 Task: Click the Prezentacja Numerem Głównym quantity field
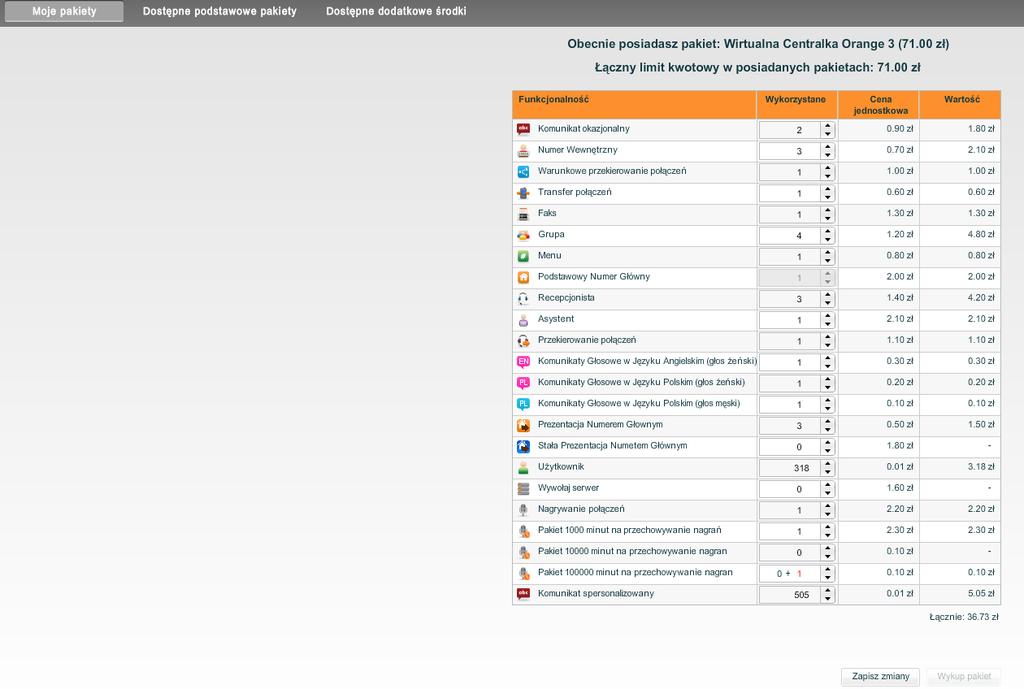(790, 426)
